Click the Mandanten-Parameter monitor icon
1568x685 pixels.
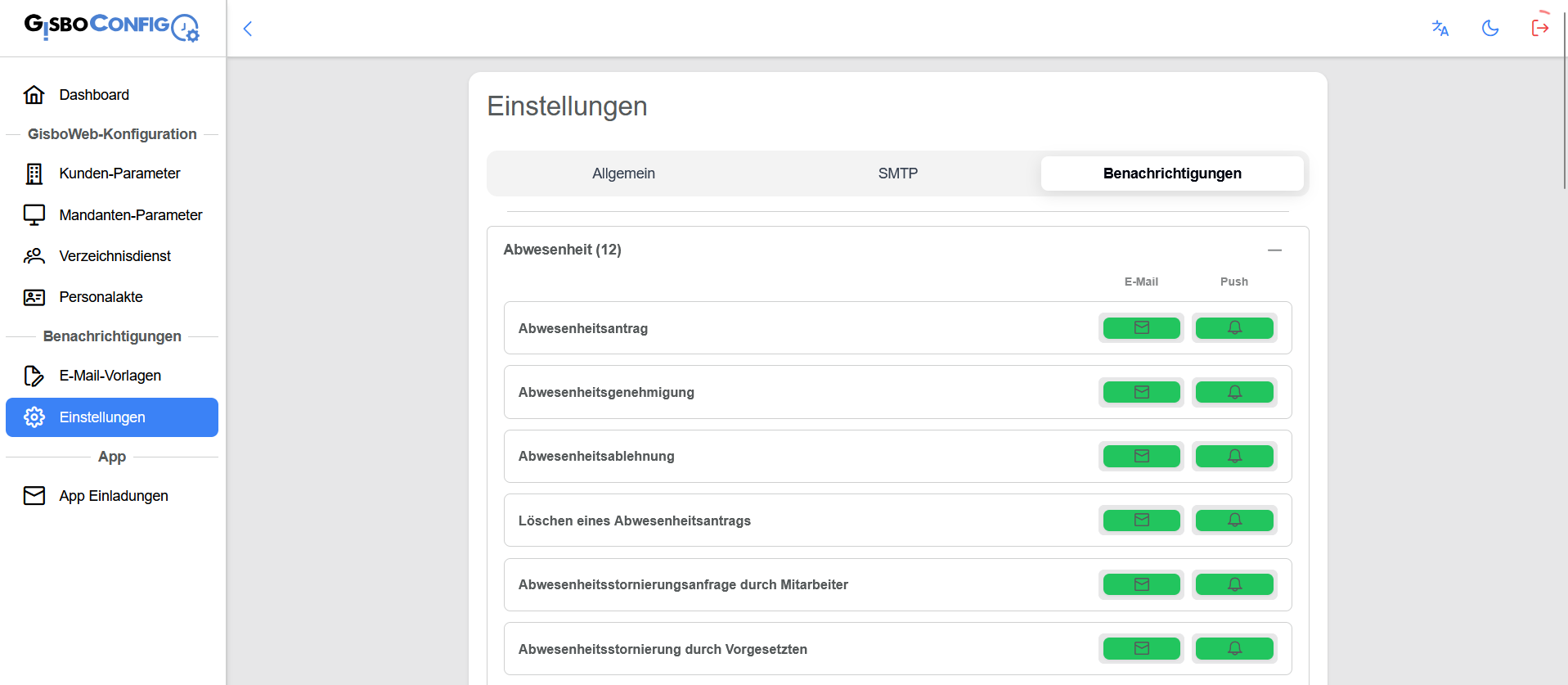pos(34,215)
